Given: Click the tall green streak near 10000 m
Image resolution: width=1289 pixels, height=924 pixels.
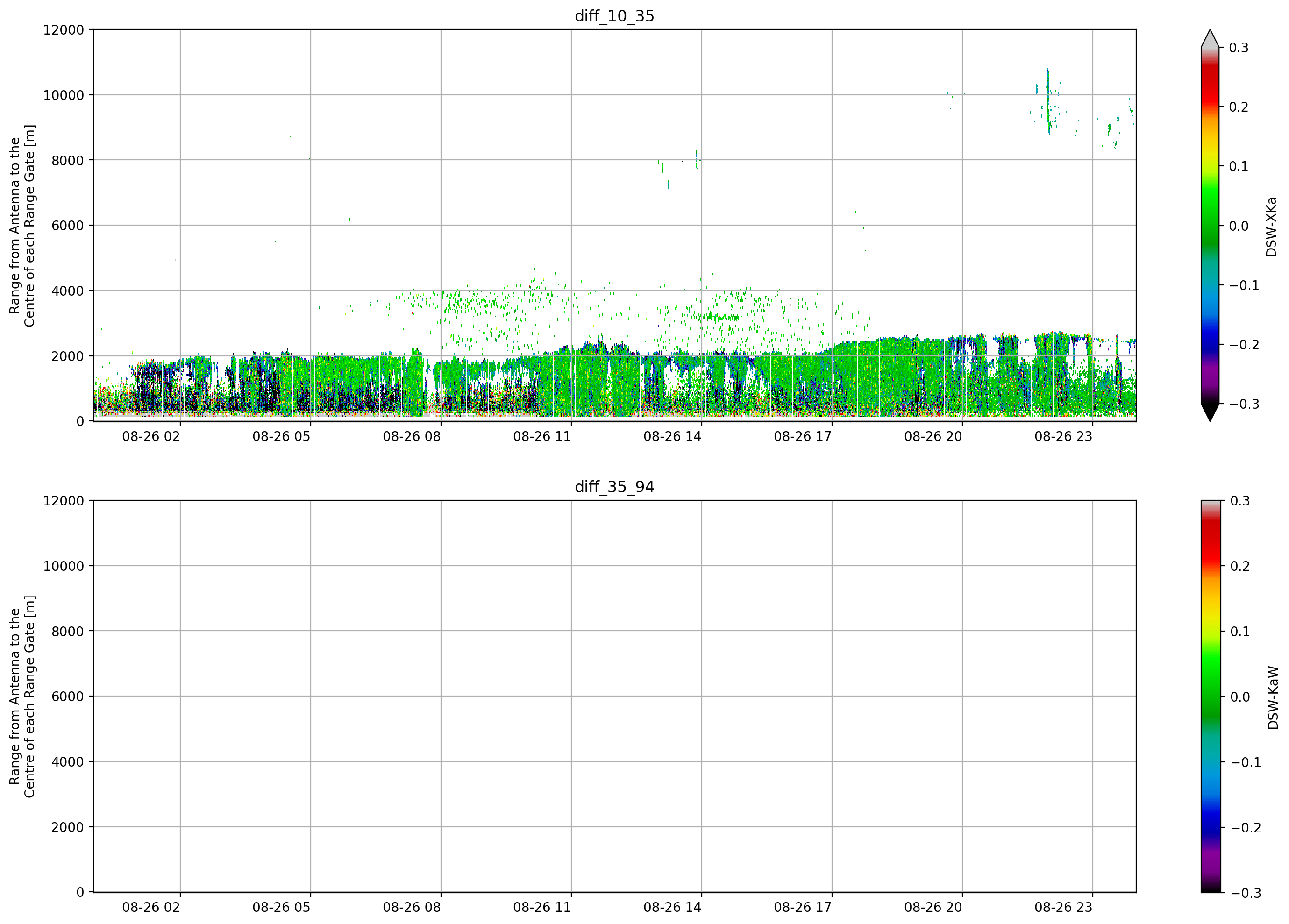Looking at the screenshot, I should tap(1048, 101).
